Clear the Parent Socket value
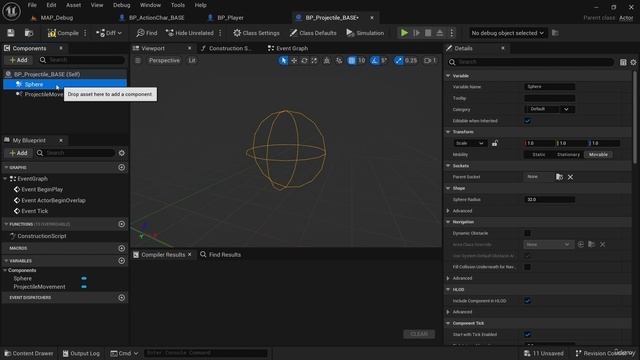The width and height of the screenshot is (640, 360). [x=570, y=177]
